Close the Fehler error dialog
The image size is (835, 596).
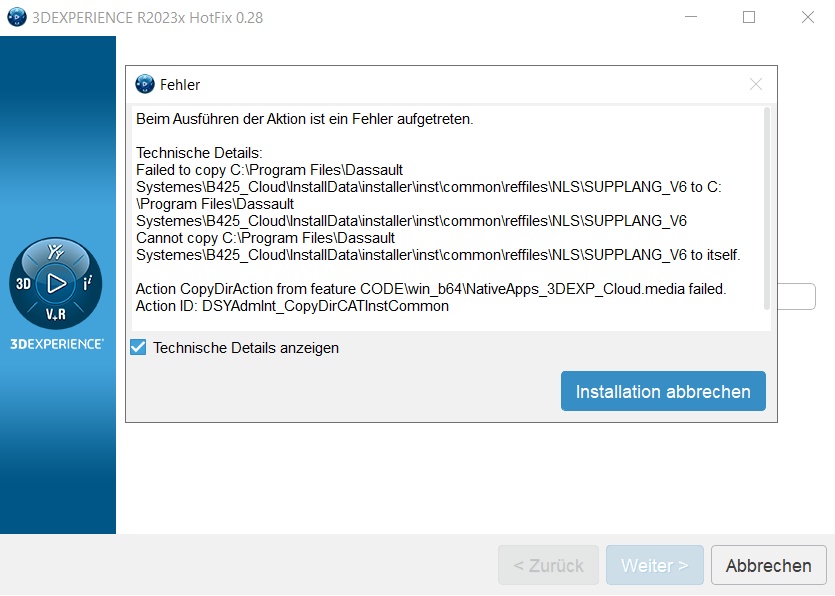[x=756, y=84]
